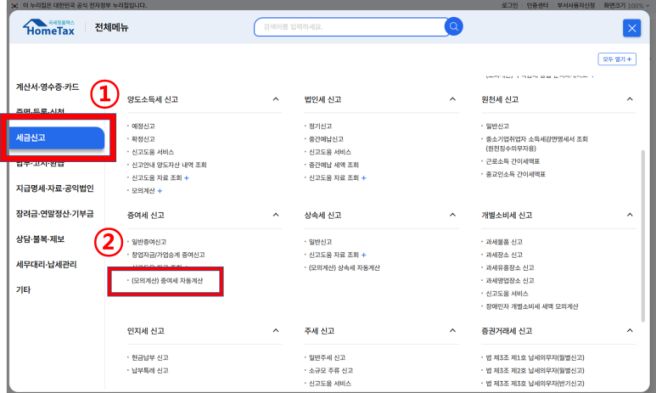This screenshot has height=393, width=656.
Task: Open 창업자금/가업승계 증여신고 link
Action: pos(168,255)
